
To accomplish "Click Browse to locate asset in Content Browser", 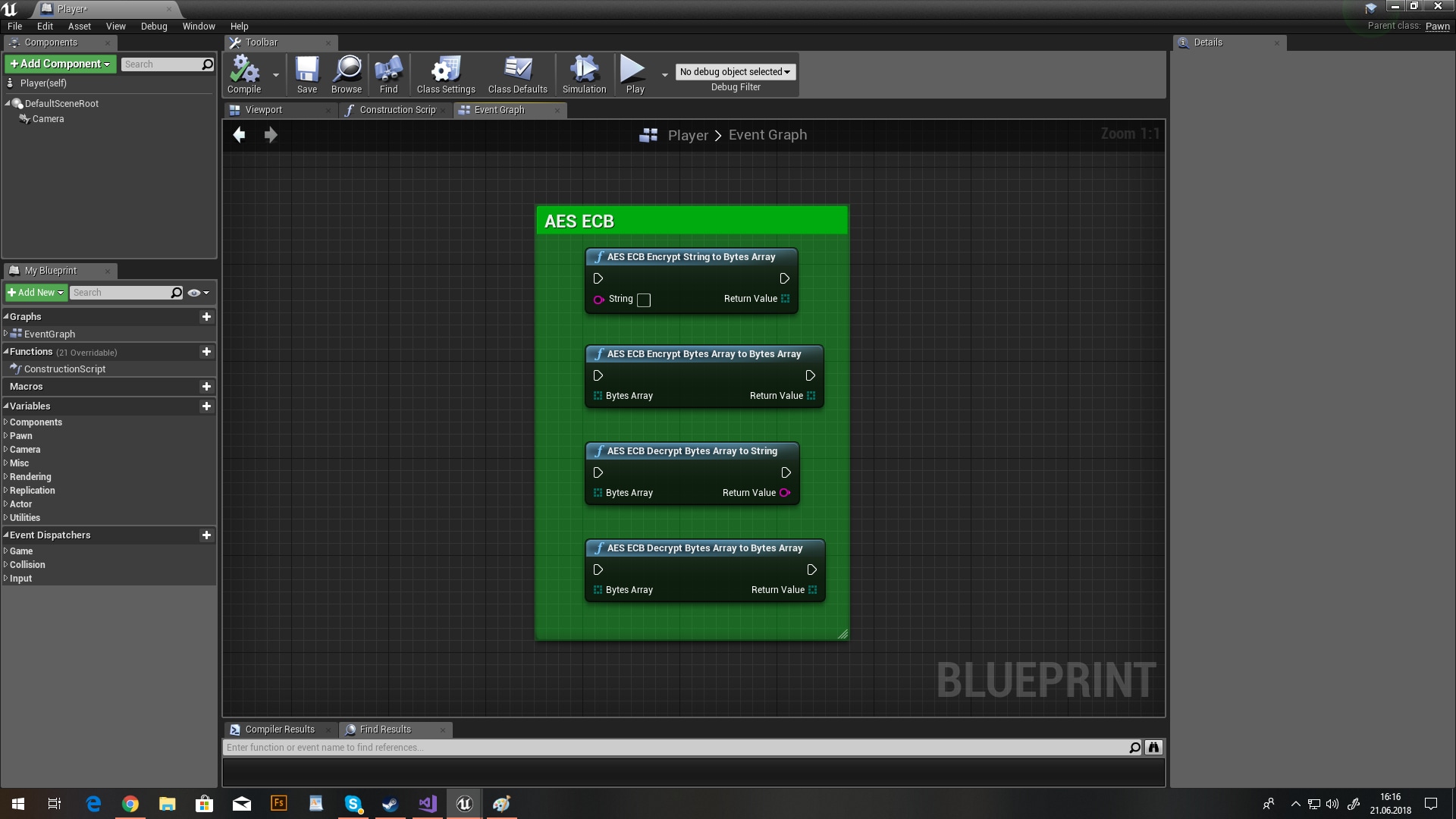I will pyautogui.click(x=347, y=74).
